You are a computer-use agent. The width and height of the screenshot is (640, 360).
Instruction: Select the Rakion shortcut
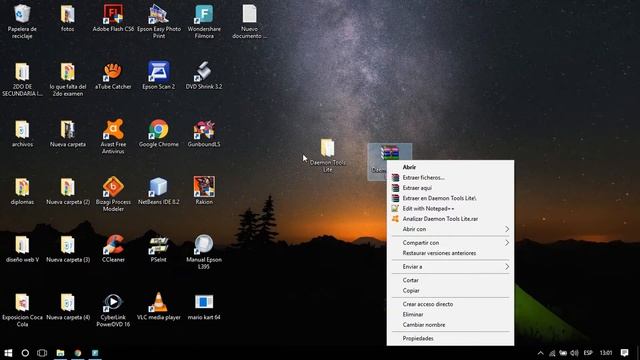pyautogui.click(x=204, y=191)
